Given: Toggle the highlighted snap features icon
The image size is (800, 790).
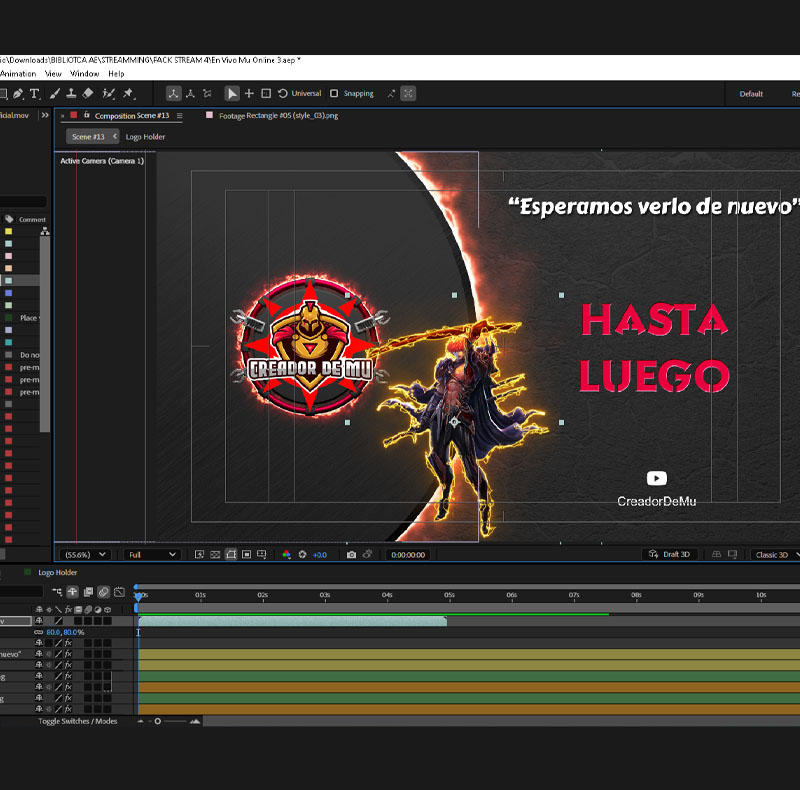Looking at the screenshot, I should point(408,93).
